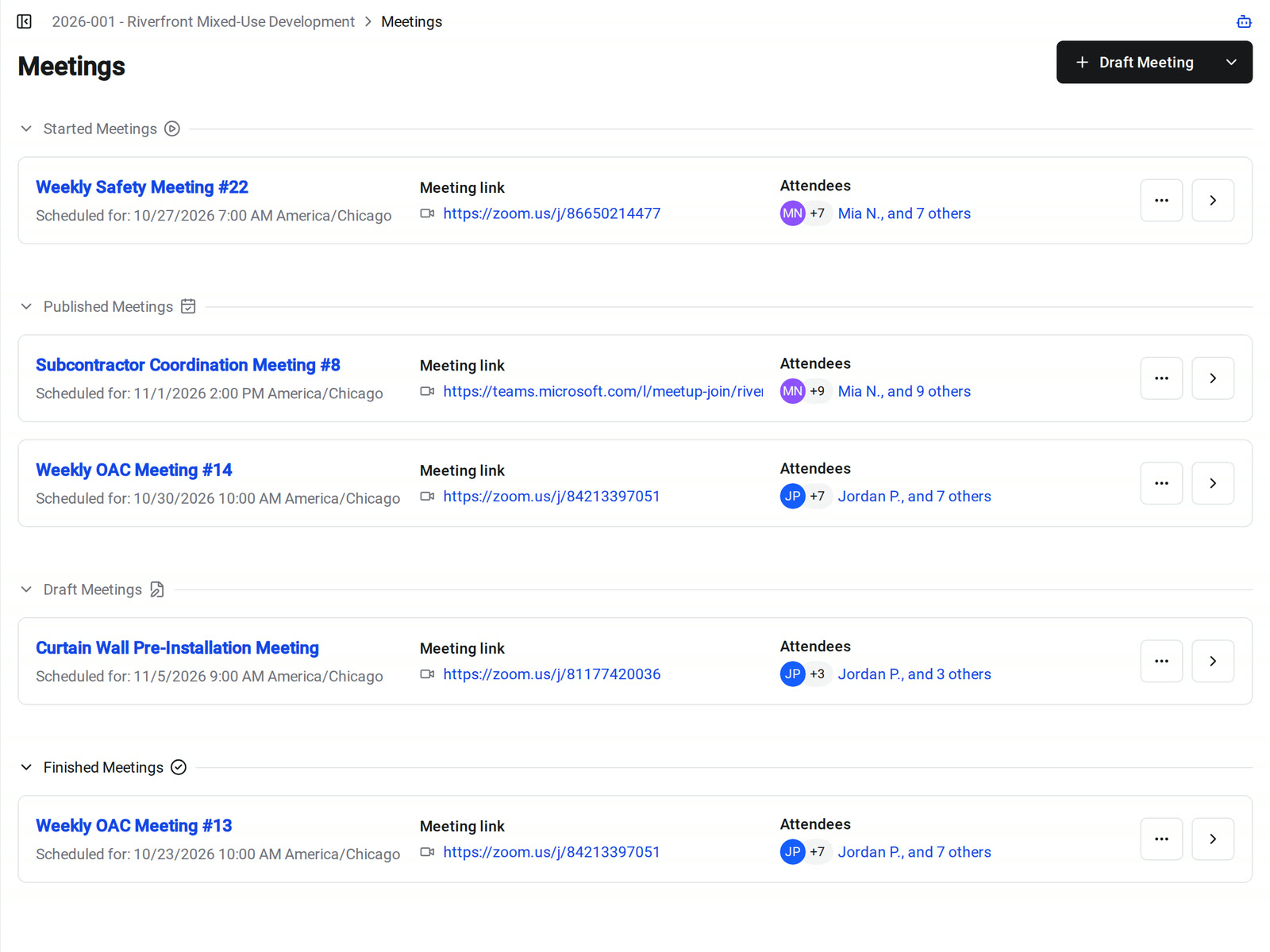
Task: Click the Started Meetings play icon
Action: pyautogui.click(x=172, y=129)
